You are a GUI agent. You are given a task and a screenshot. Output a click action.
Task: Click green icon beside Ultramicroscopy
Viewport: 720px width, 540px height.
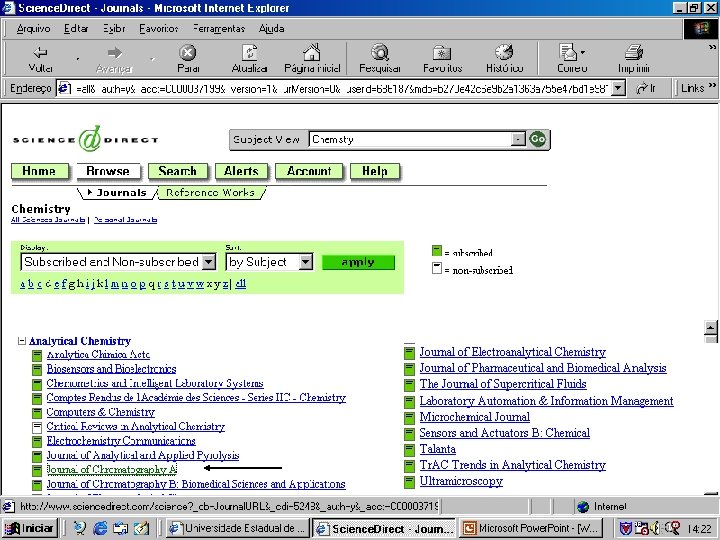[x=409, y=482]
